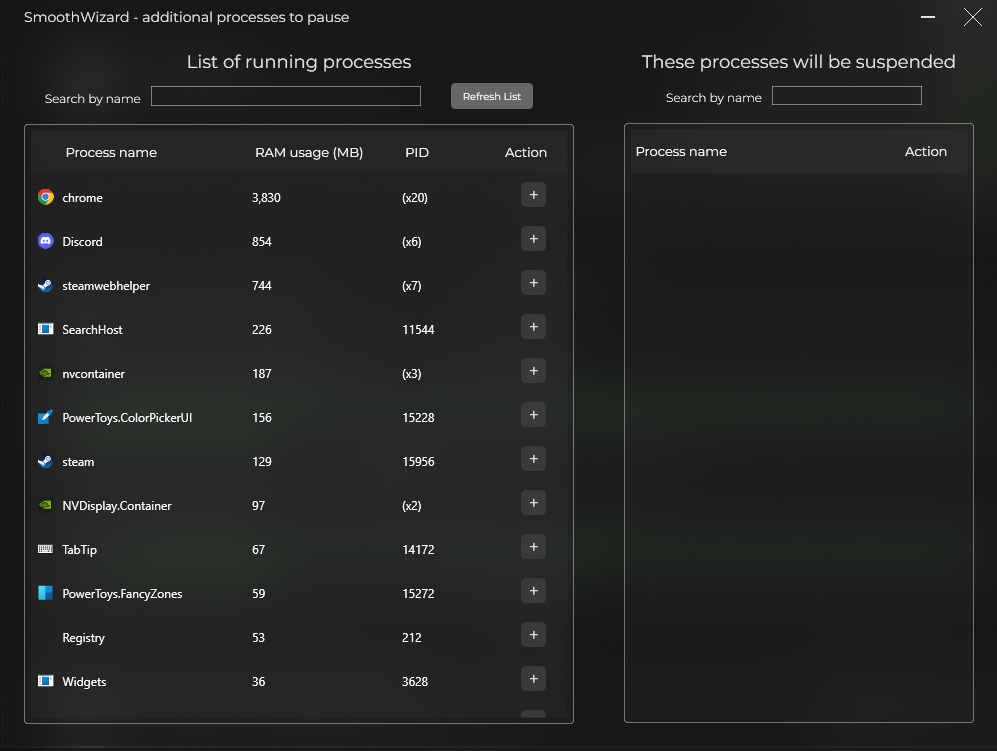The height and width of the screenshot is (751, 997).
Task: Click the PowerToys.FancyZones window layout icon
Action: [45, 593]
